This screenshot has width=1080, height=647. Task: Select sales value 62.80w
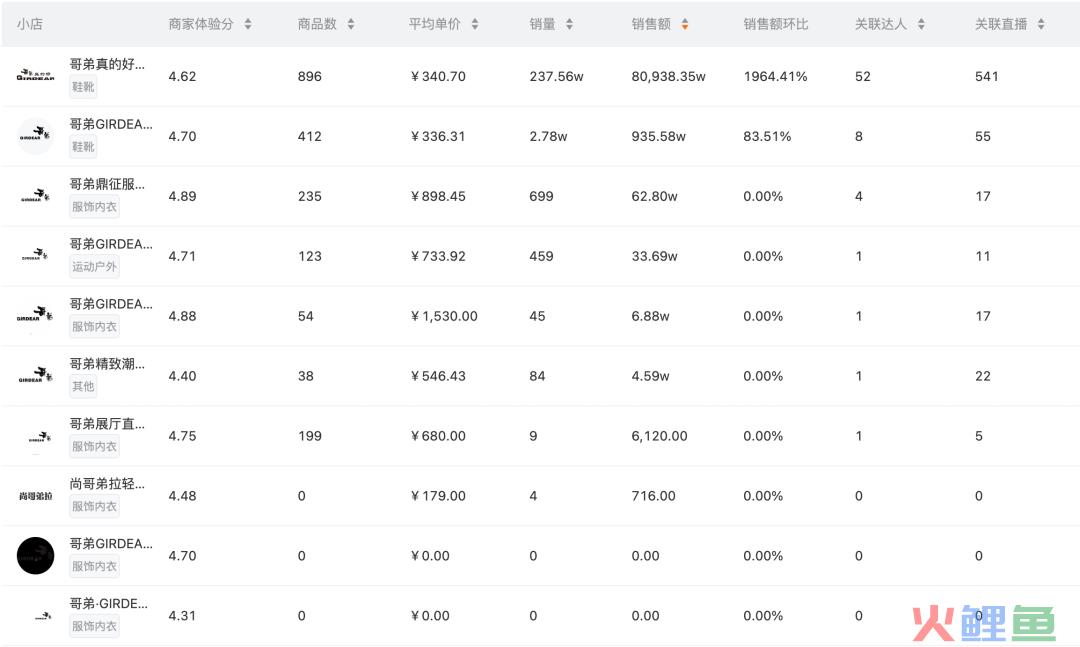coord(654,196)
